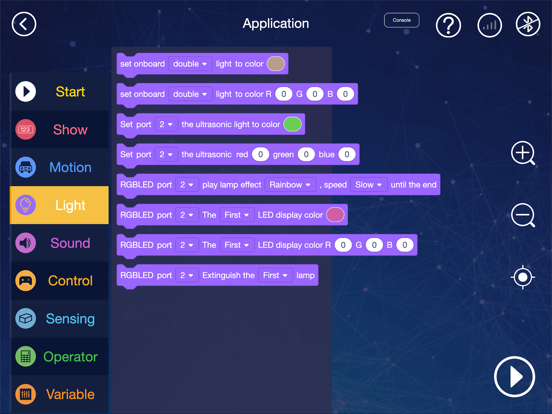Open port dropdown in ultrasonic light color block
The width and height of the screenshot is (552, 414).
[x=166, y=124]
